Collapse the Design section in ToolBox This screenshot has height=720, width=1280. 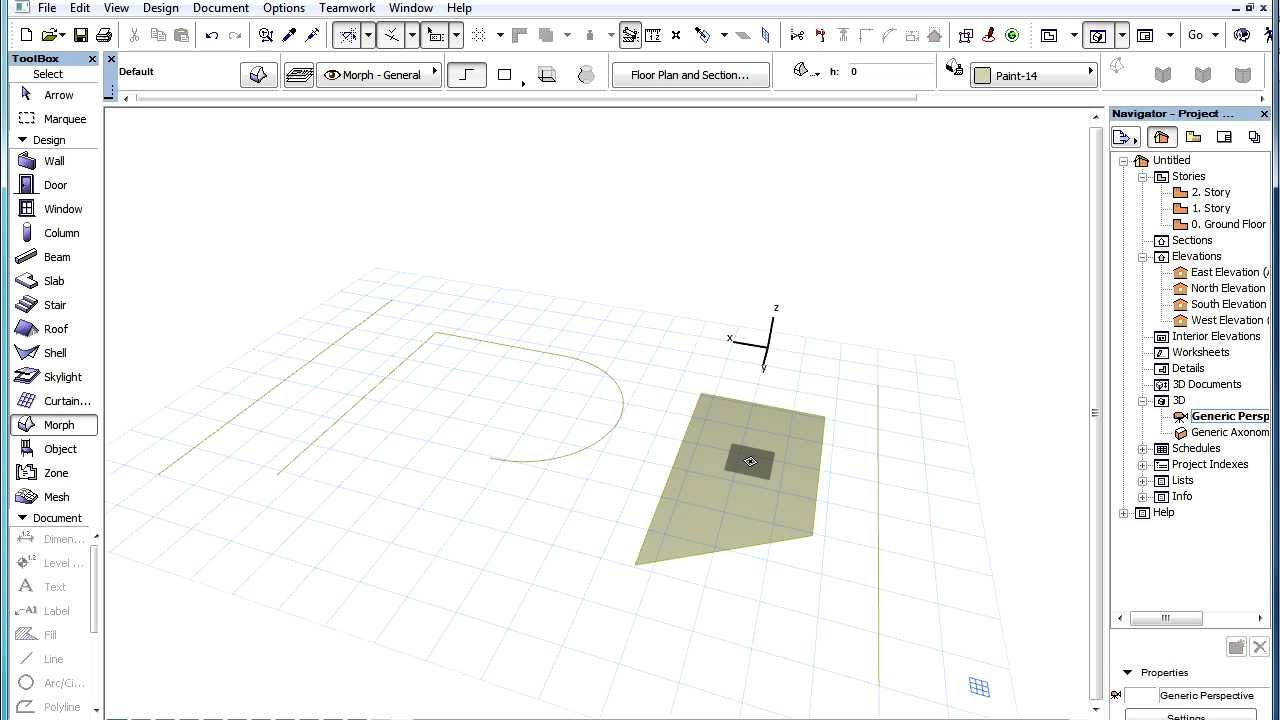tap(22, 140)
